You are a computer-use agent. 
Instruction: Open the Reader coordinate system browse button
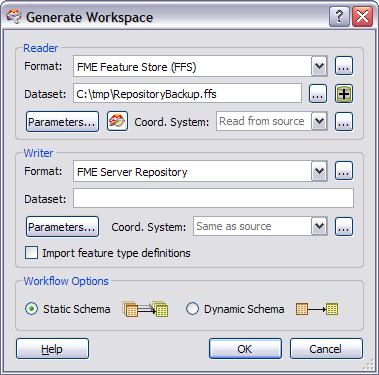click(x=344, y=121)
